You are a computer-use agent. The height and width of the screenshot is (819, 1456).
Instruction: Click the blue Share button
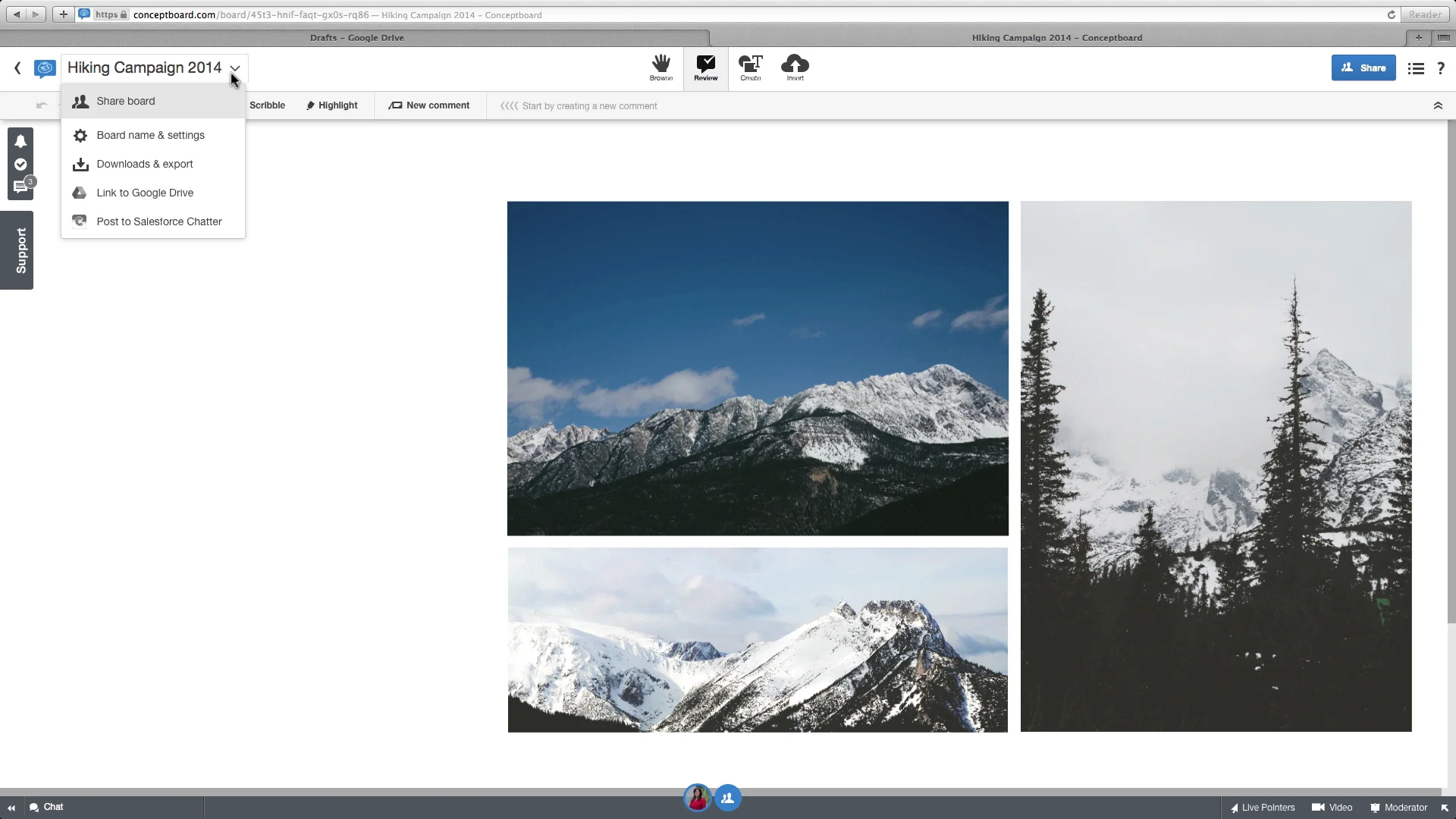pos(1363,67)
